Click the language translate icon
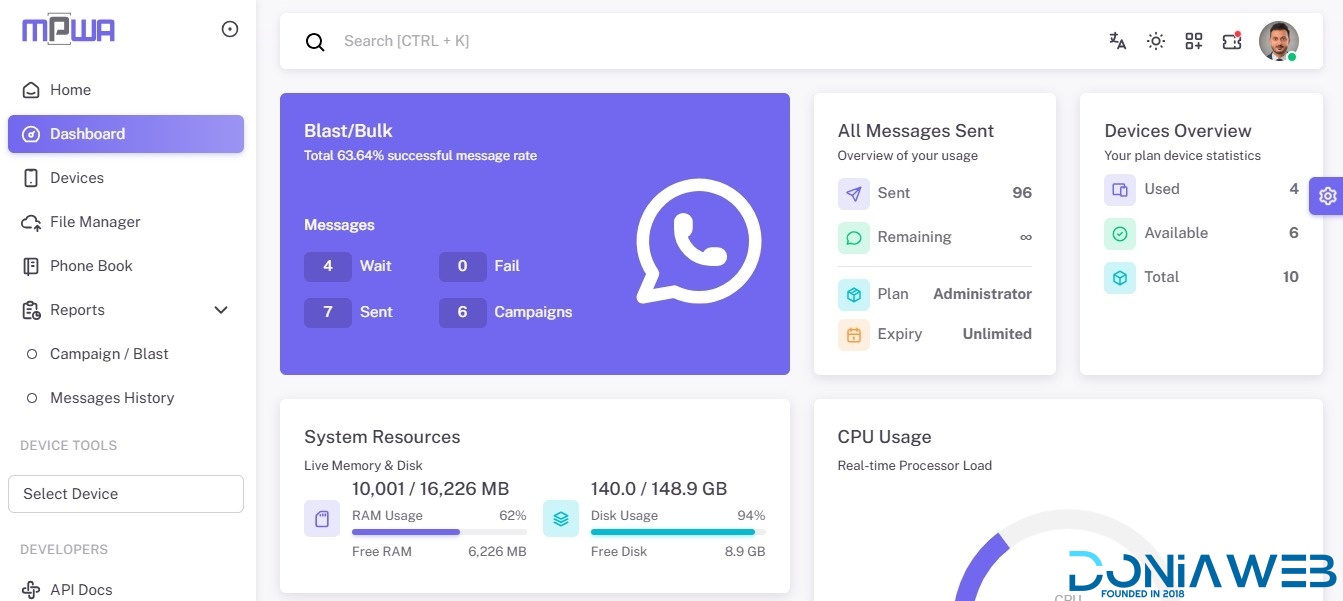Image resolution: width=1343 pixels, height=601 pixels. tap(1117, 41)
